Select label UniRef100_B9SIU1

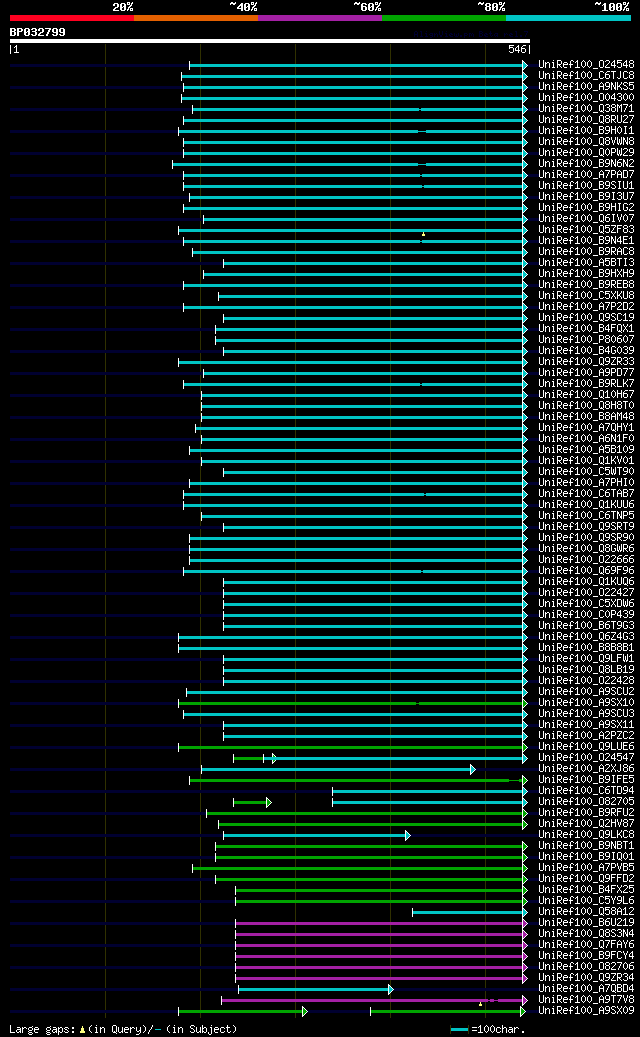point(586,186)
